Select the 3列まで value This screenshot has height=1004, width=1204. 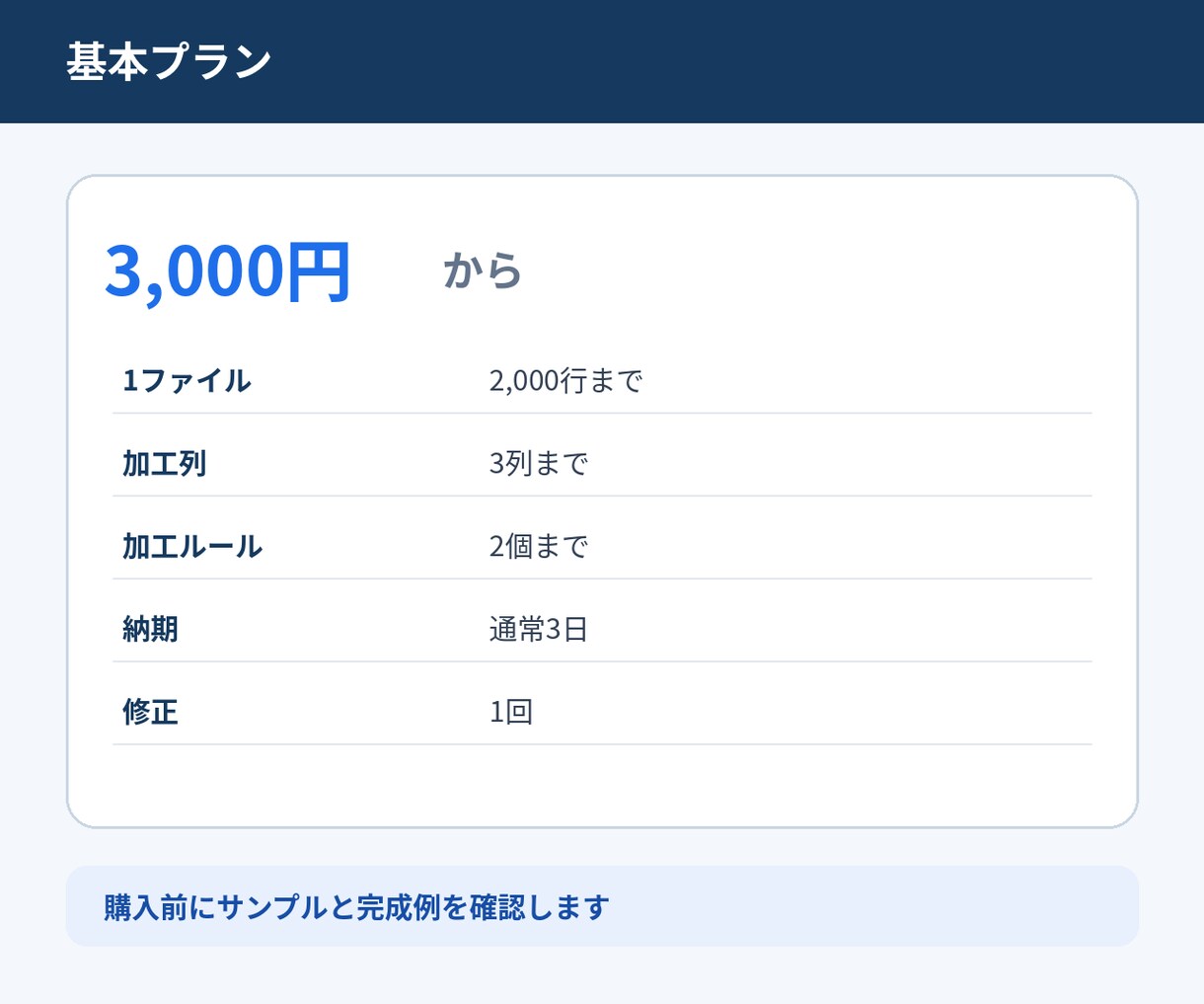click(x=539, y=464)
